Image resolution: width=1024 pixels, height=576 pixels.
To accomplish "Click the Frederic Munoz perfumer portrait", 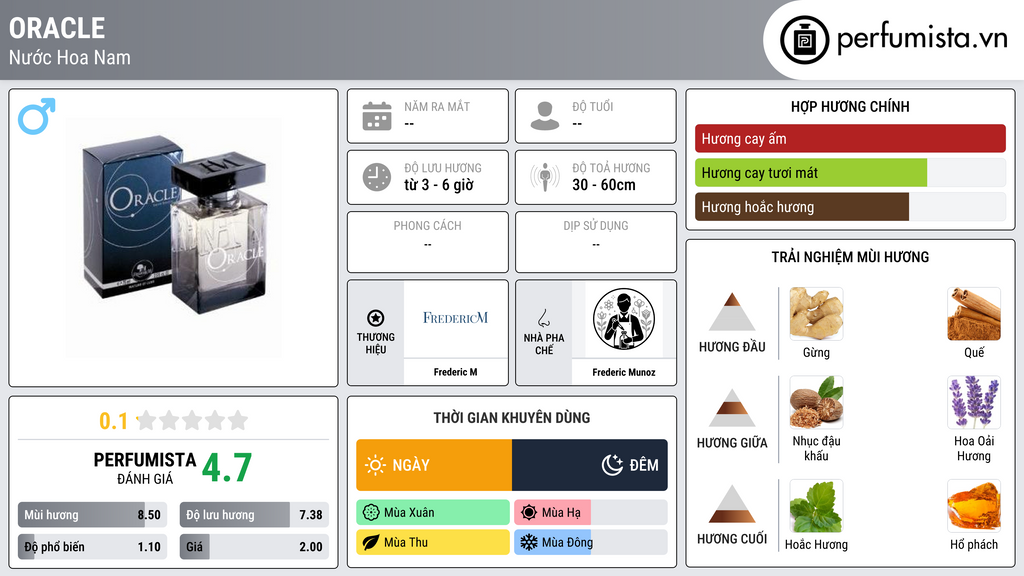I will 624,319.
